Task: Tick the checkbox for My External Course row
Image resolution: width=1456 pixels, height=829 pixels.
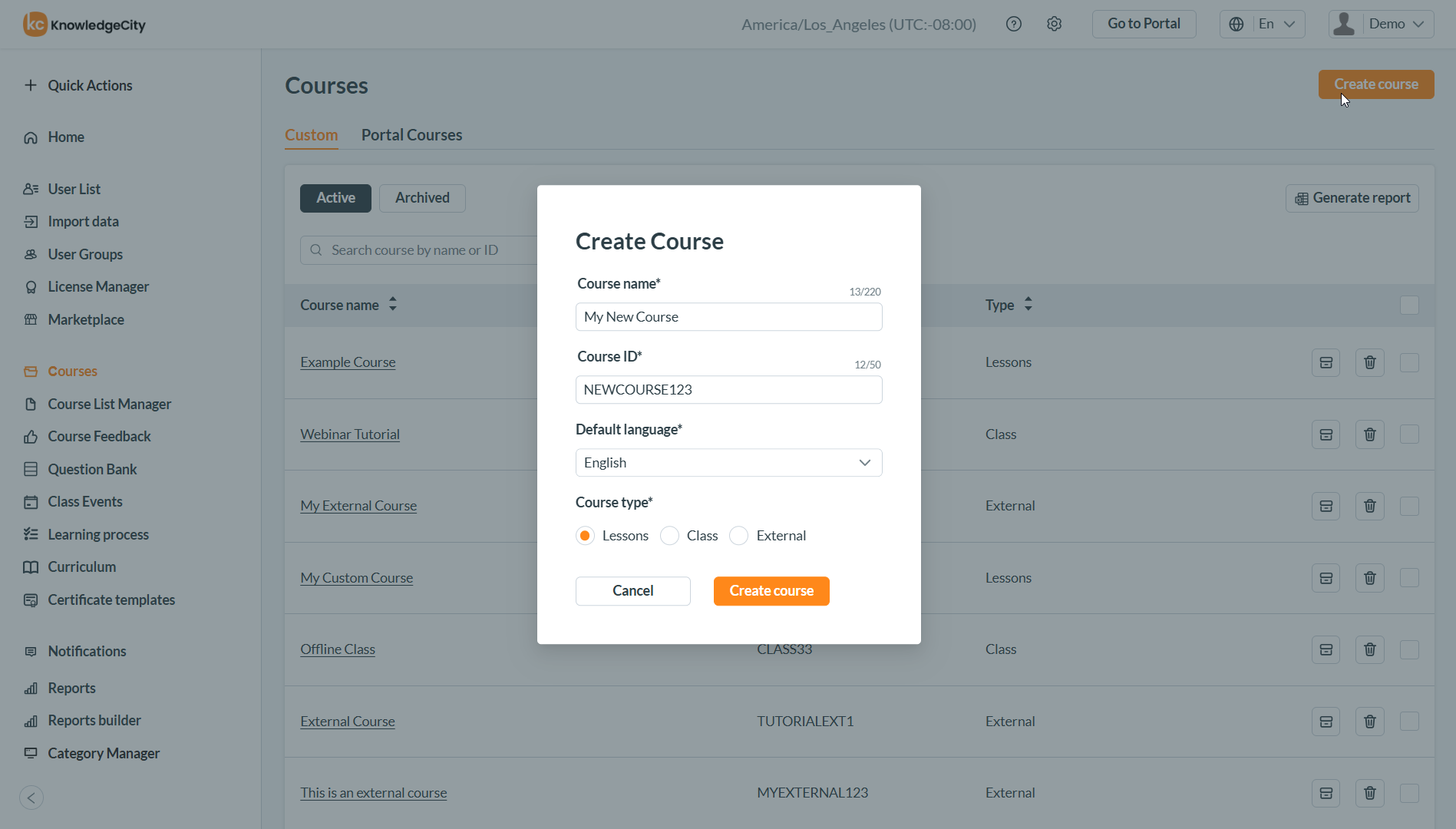Action: point(1409,506)
